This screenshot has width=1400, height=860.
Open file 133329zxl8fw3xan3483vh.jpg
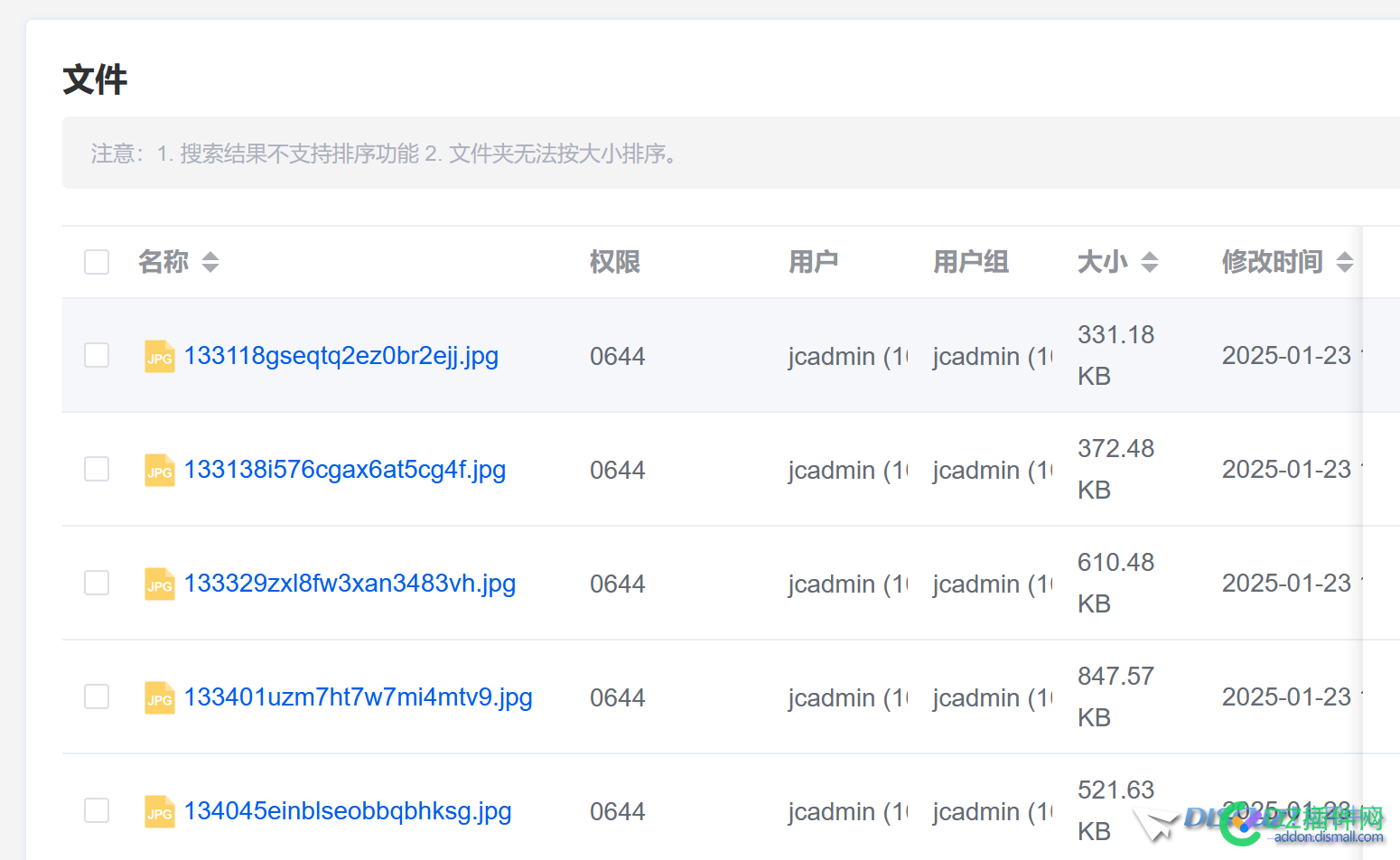(350, 584)
